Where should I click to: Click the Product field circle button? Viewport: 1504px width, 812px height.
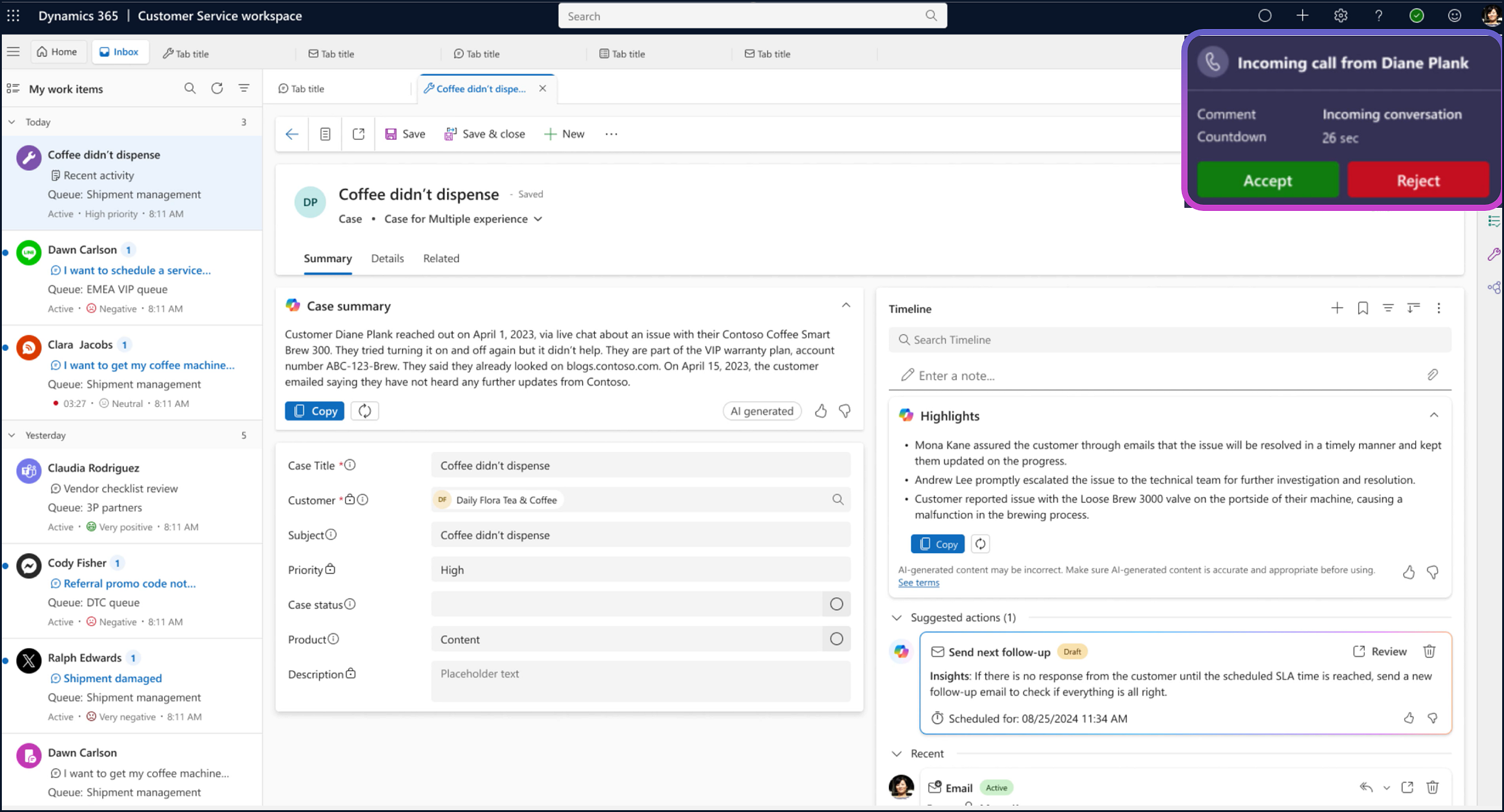836,639
